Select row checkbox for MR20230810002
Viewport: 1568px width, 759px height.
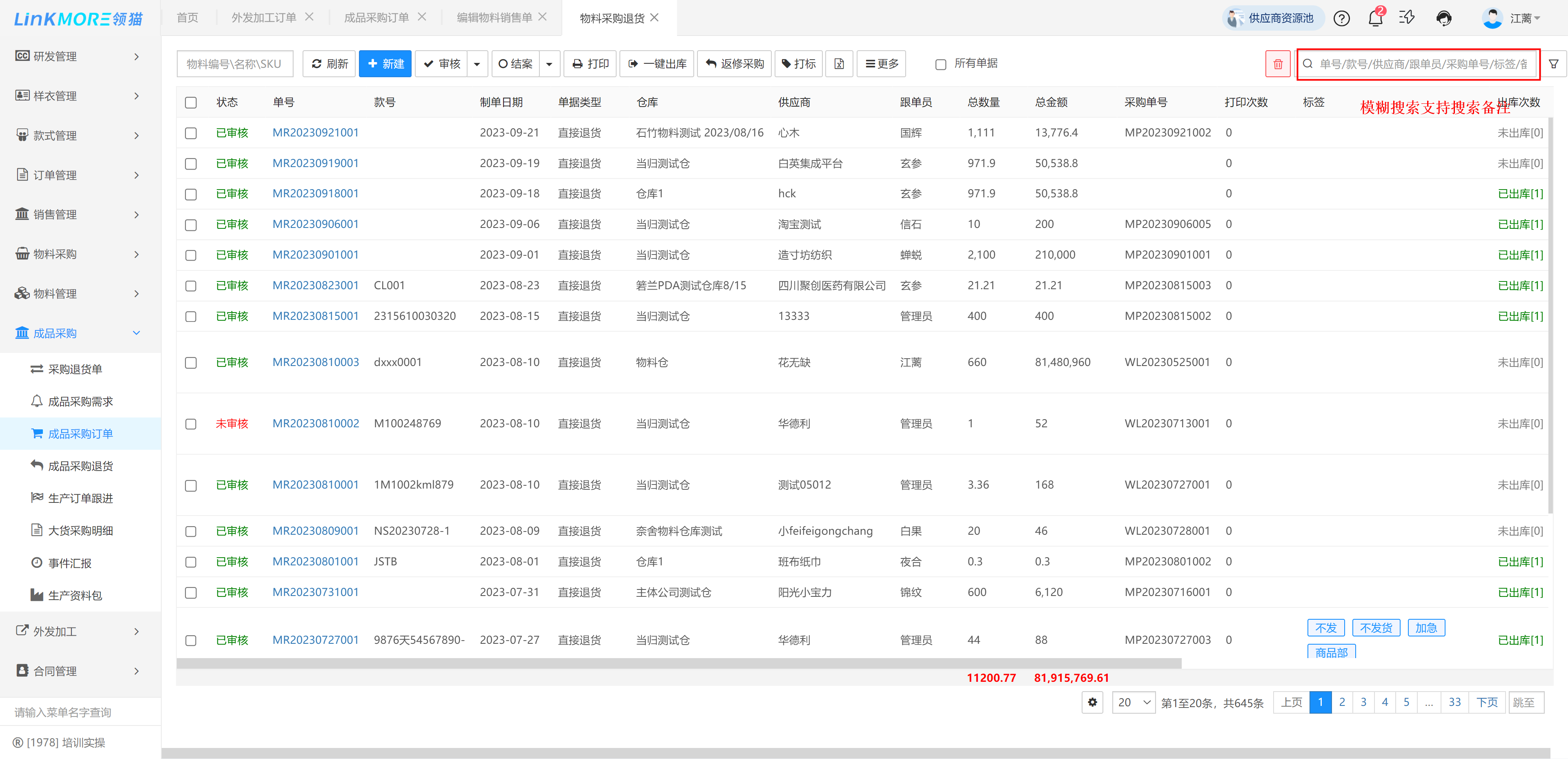pos(191,424)
